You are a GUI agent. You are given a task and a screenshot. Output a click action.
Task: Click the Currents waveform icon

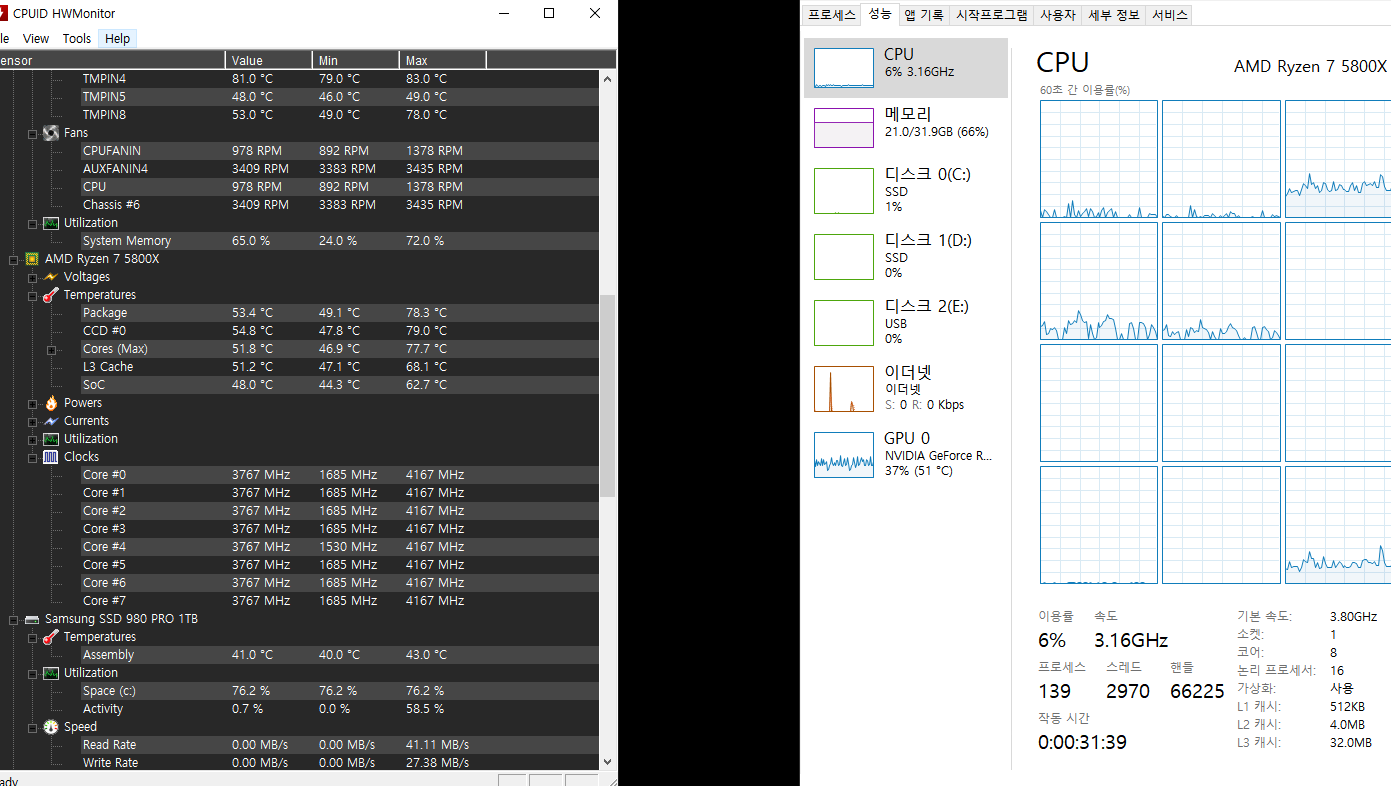(51, 421)
